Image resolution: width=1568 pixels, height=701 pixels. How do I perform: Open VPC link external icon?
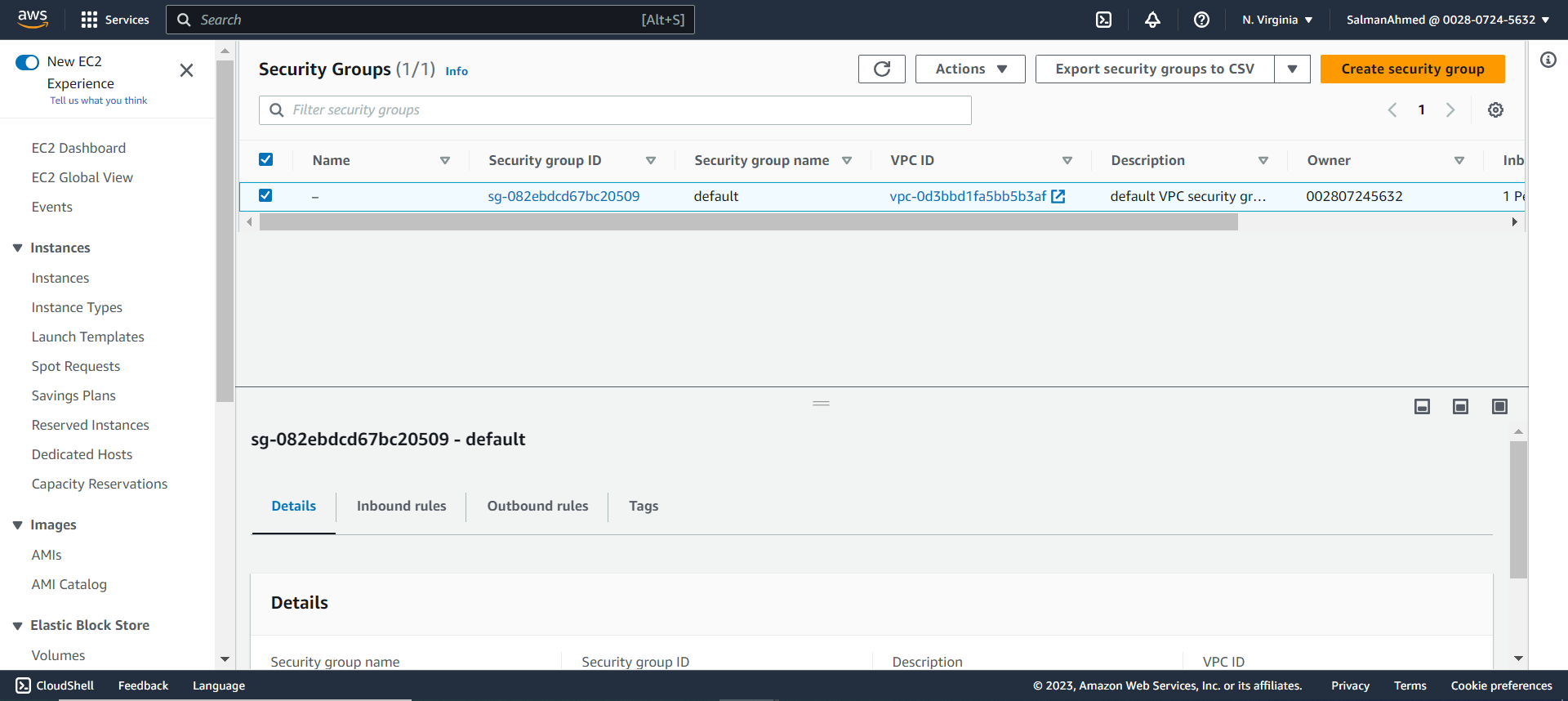[1058, 196]
